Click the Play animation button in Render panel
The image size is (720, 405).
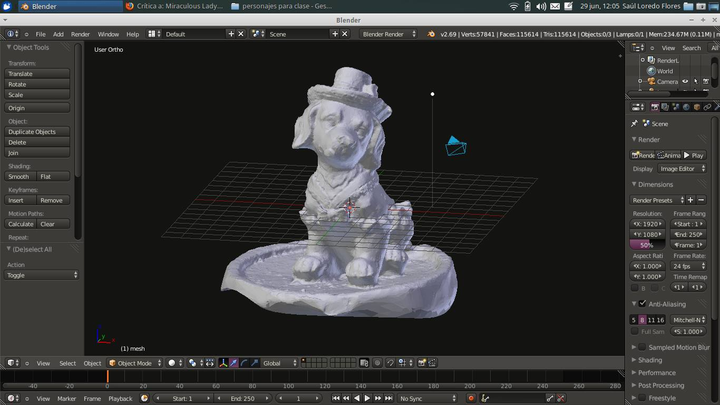coord(694,155)
